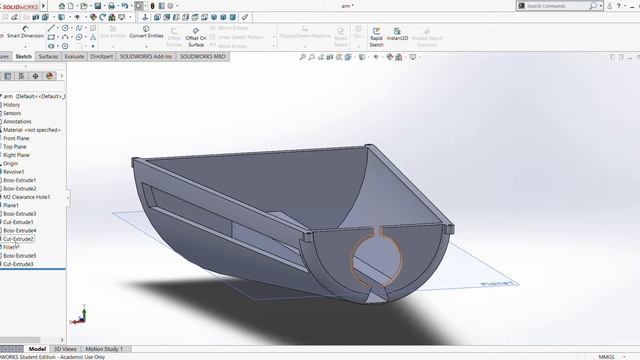Screen dimensions: 640x360
Task: Open the Motion Study 1 tab
Action: [104, 349]
